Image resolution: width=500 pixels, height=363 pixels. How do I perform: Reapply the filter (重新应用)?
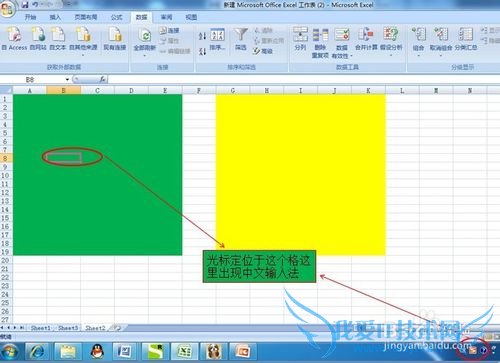point(269,41)
